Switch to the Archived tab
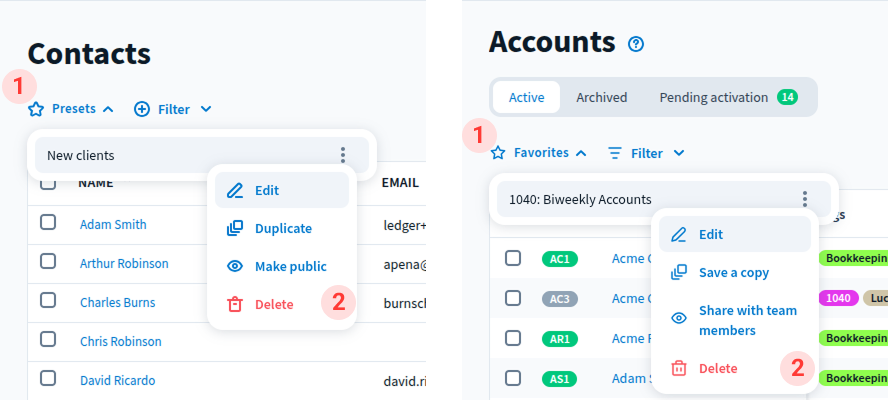 [601, 97]
